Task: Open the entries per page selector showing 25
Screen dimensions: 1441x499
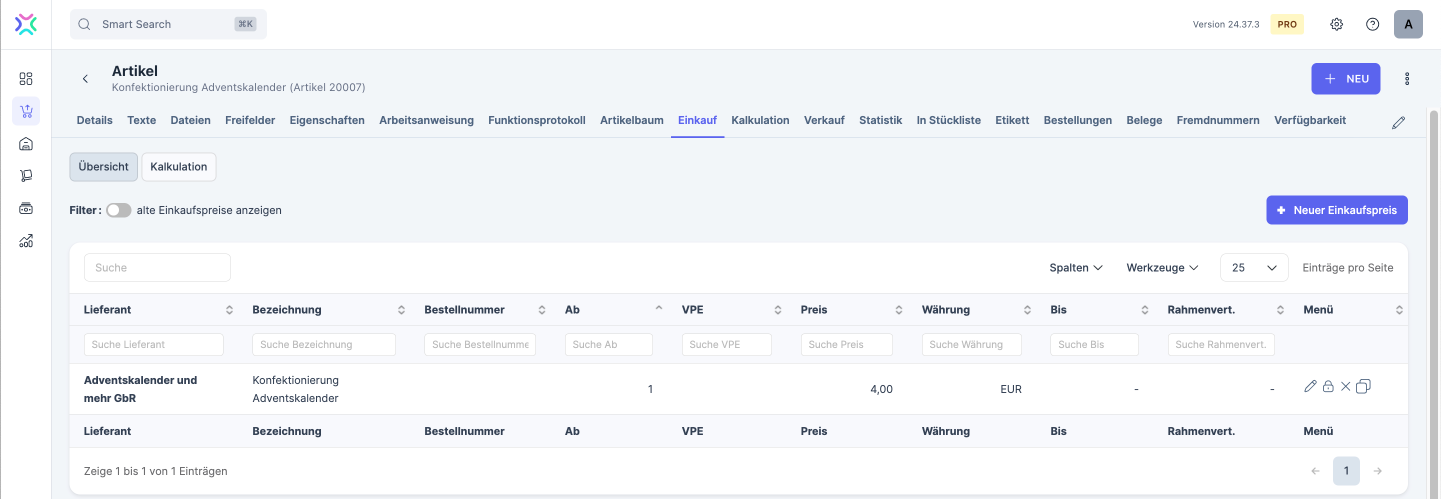Action: click(1254, 268)
